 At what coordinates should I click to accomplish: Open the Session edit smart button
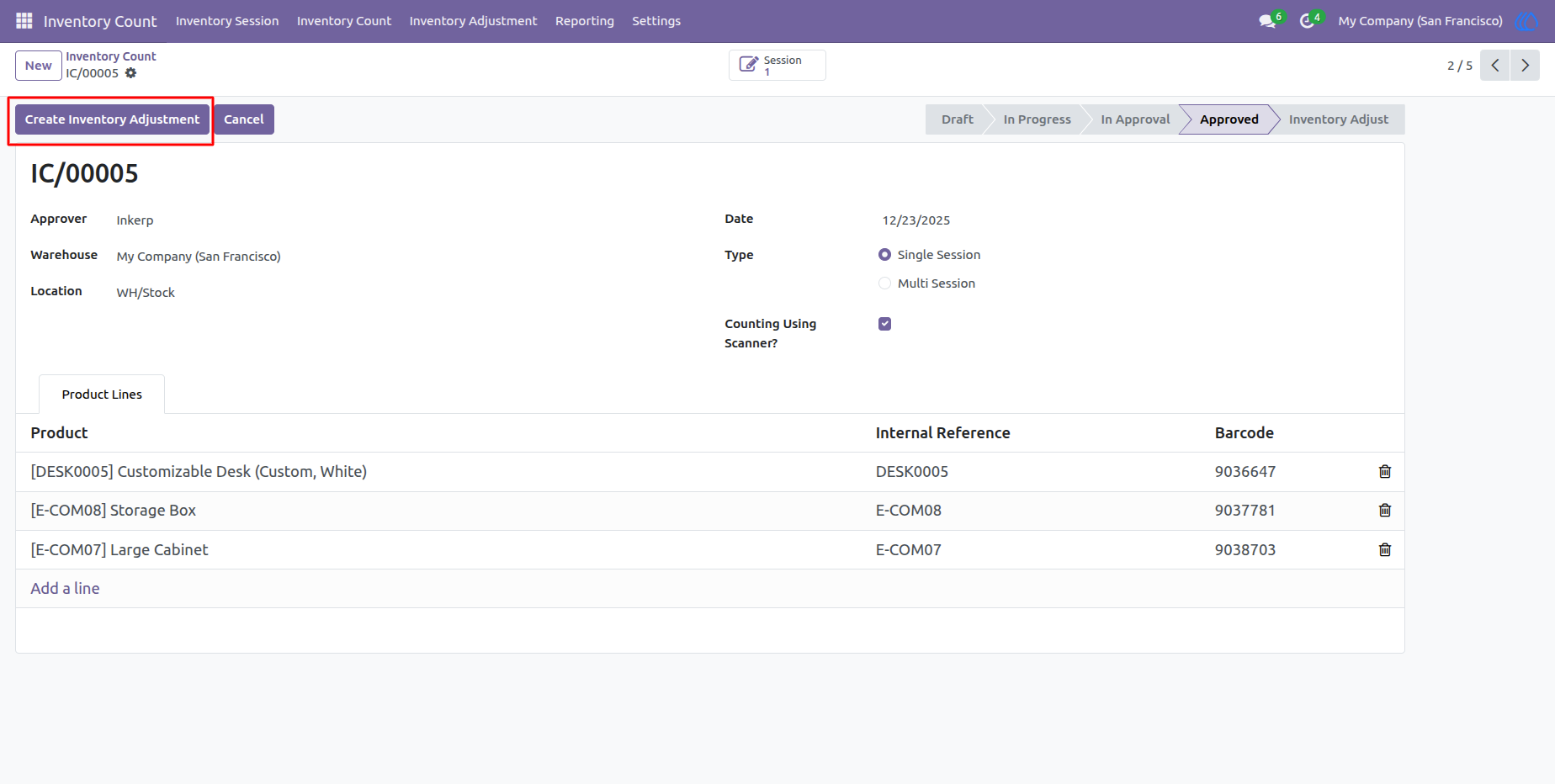pyautogui.click(x=777, y=66)
